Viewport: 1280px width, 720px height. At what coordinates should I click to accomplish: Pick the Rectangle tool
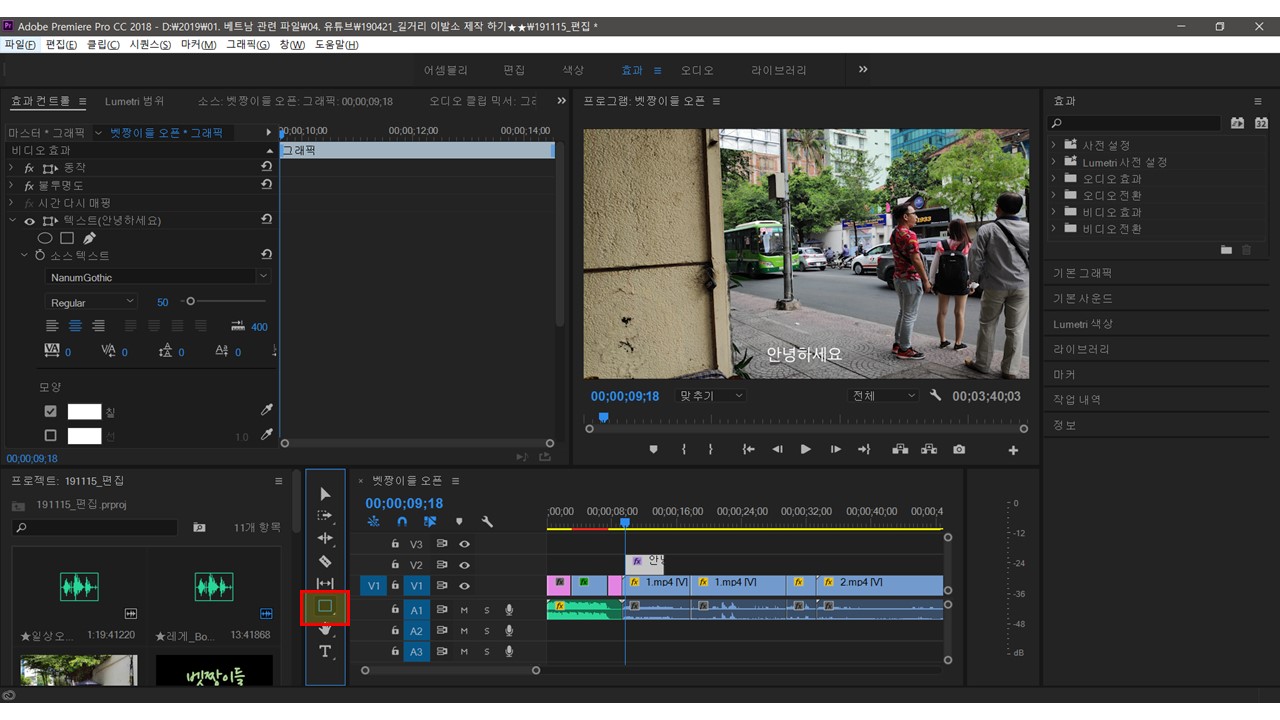click(325, 606)
